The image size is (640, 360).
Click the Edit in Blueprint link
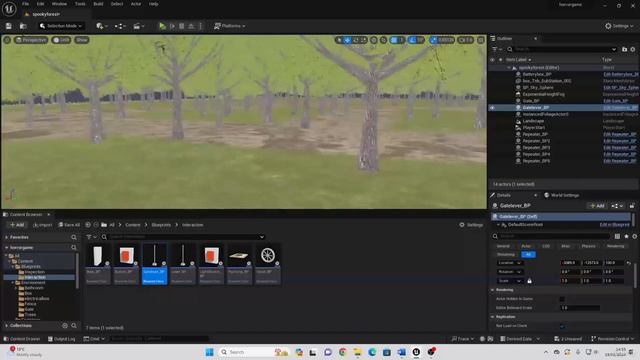pos(614,225)
